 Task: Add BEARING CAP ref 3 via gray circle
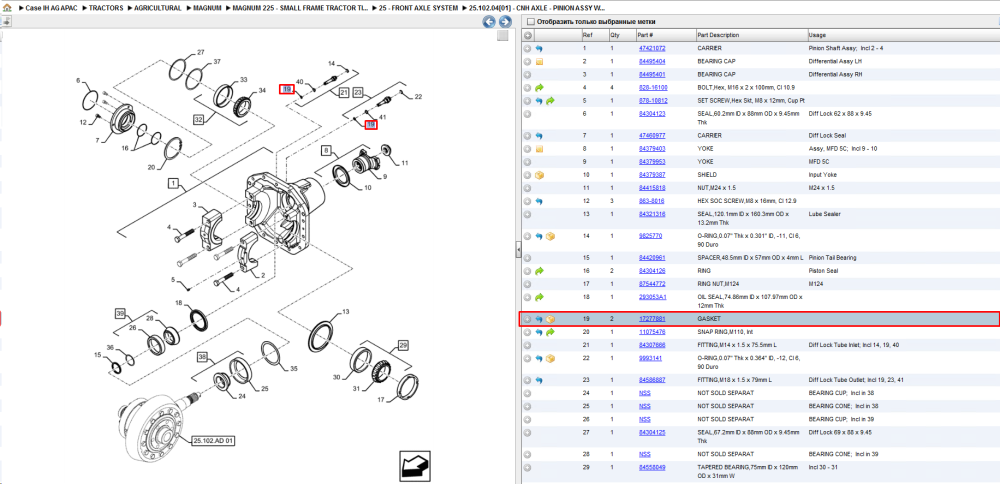pyautogui.click(x=527, y=75)
